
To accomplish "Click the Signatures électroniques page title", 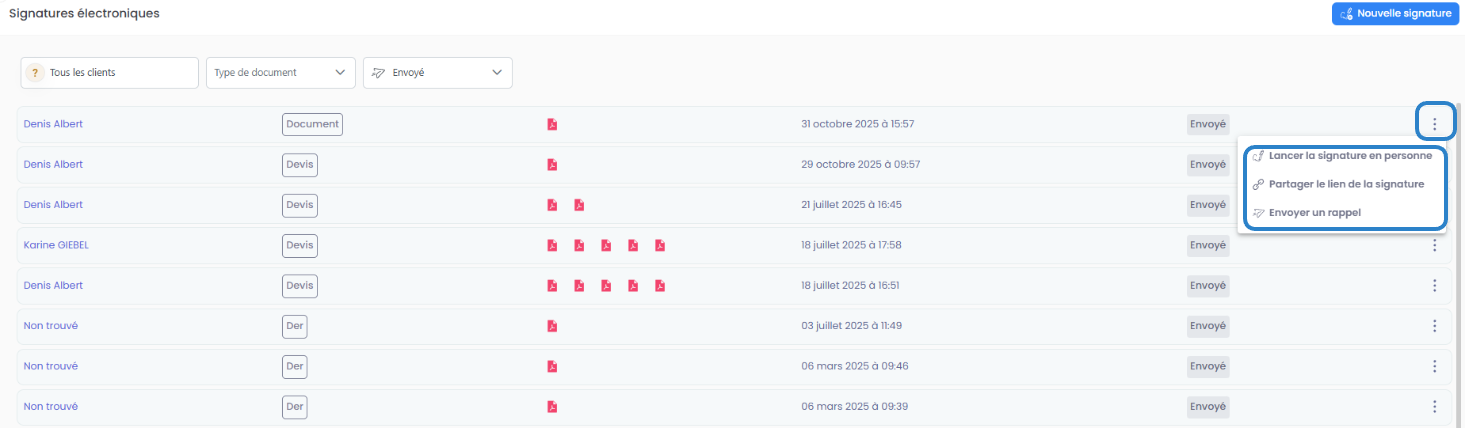I will [84, 13].
